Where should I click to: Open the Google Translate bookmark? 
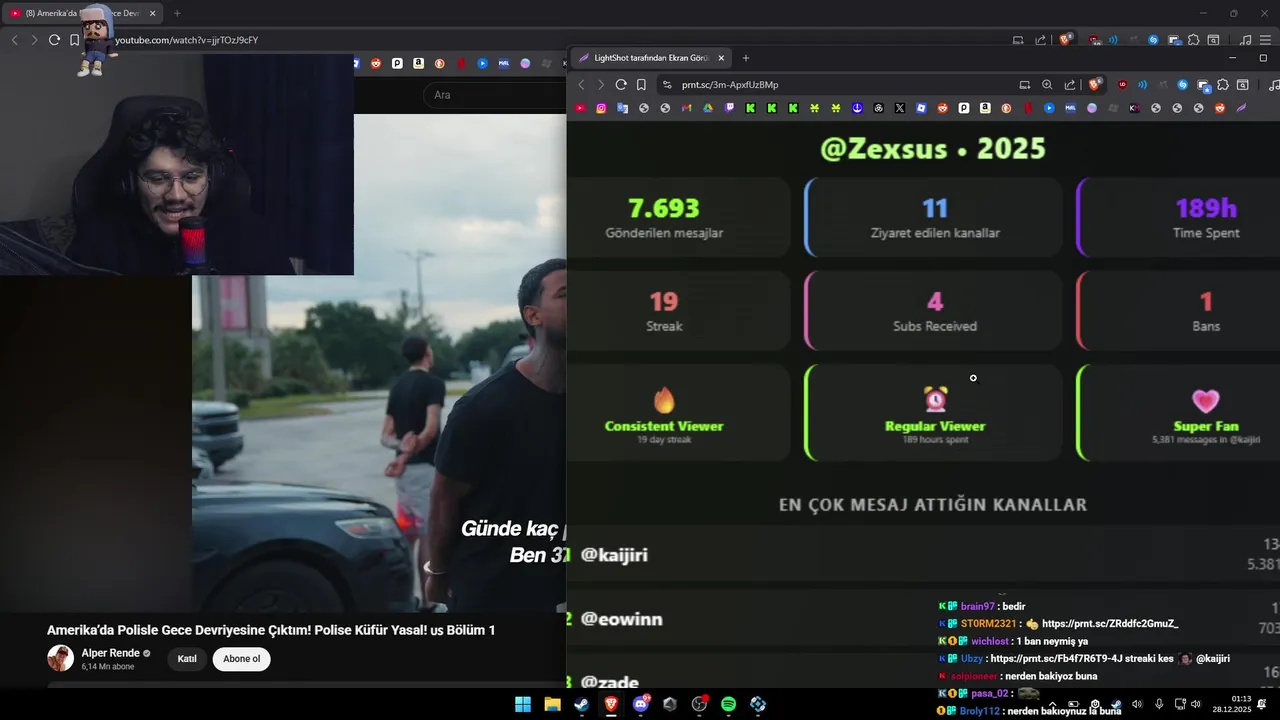(623, 108)
